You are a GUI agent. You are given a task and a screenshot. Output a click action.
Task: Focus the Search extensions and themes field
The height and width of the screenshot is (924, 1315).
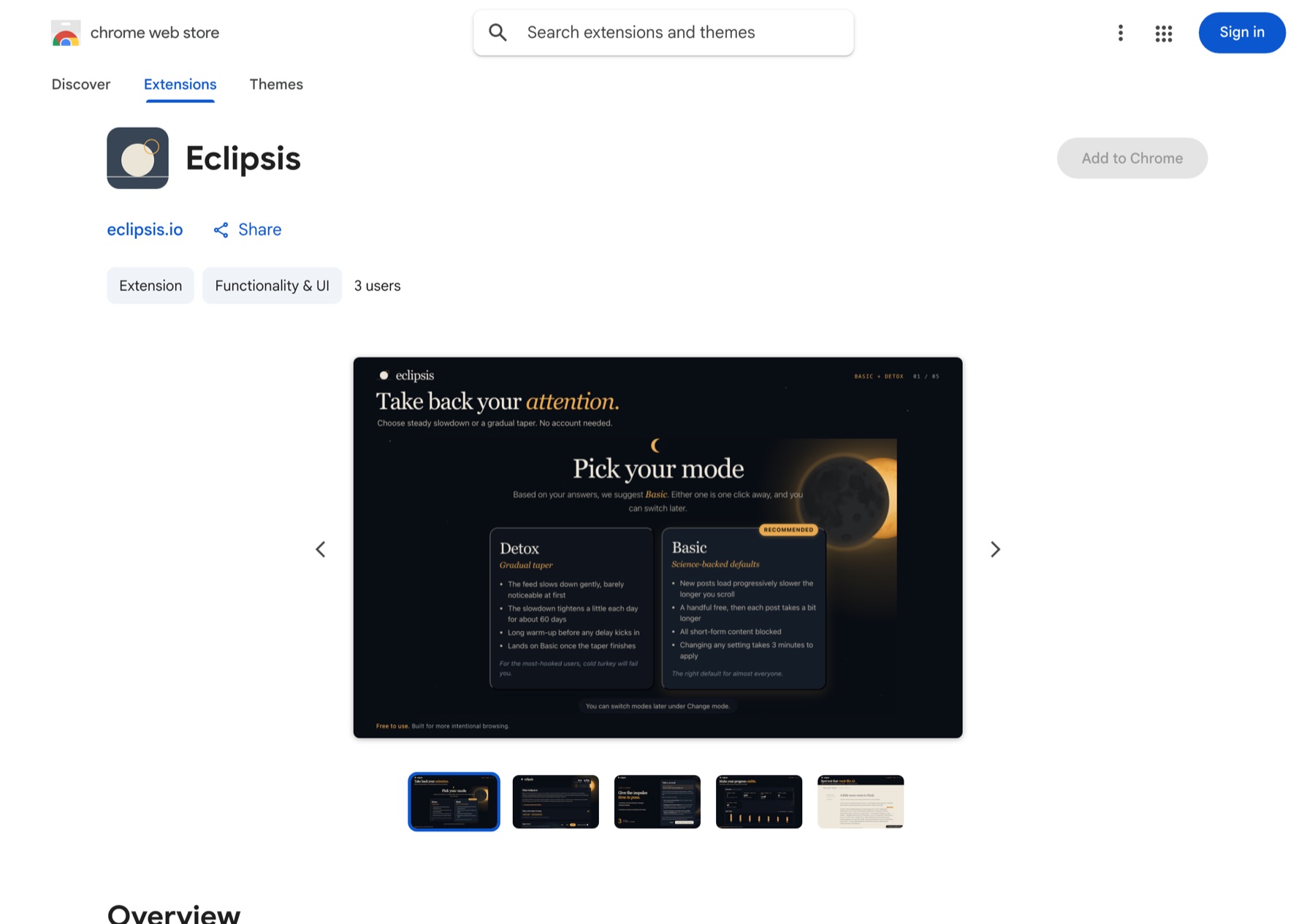point(663,32)
